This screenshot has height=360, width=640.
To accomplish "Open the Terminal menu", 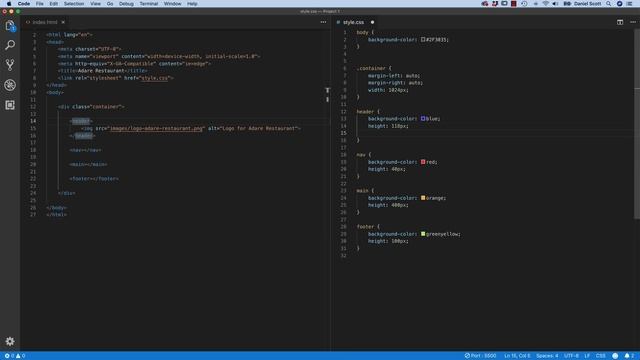I will click(149, 4).
